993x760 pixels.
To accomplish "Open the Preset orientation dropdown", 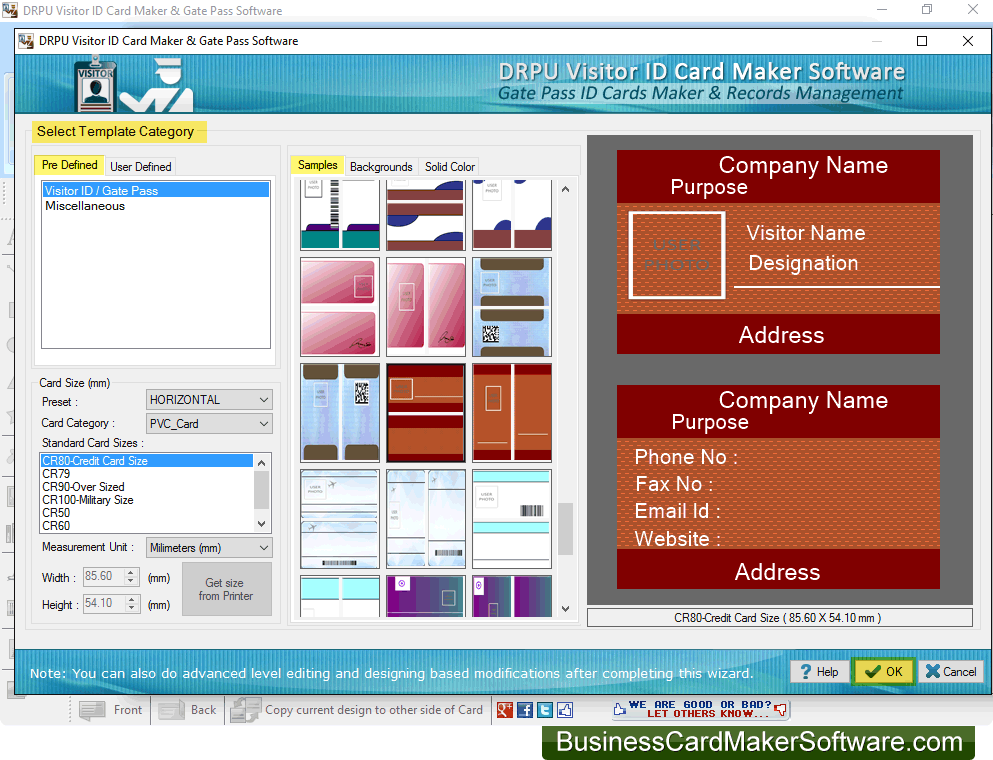I will click(209, 400).
